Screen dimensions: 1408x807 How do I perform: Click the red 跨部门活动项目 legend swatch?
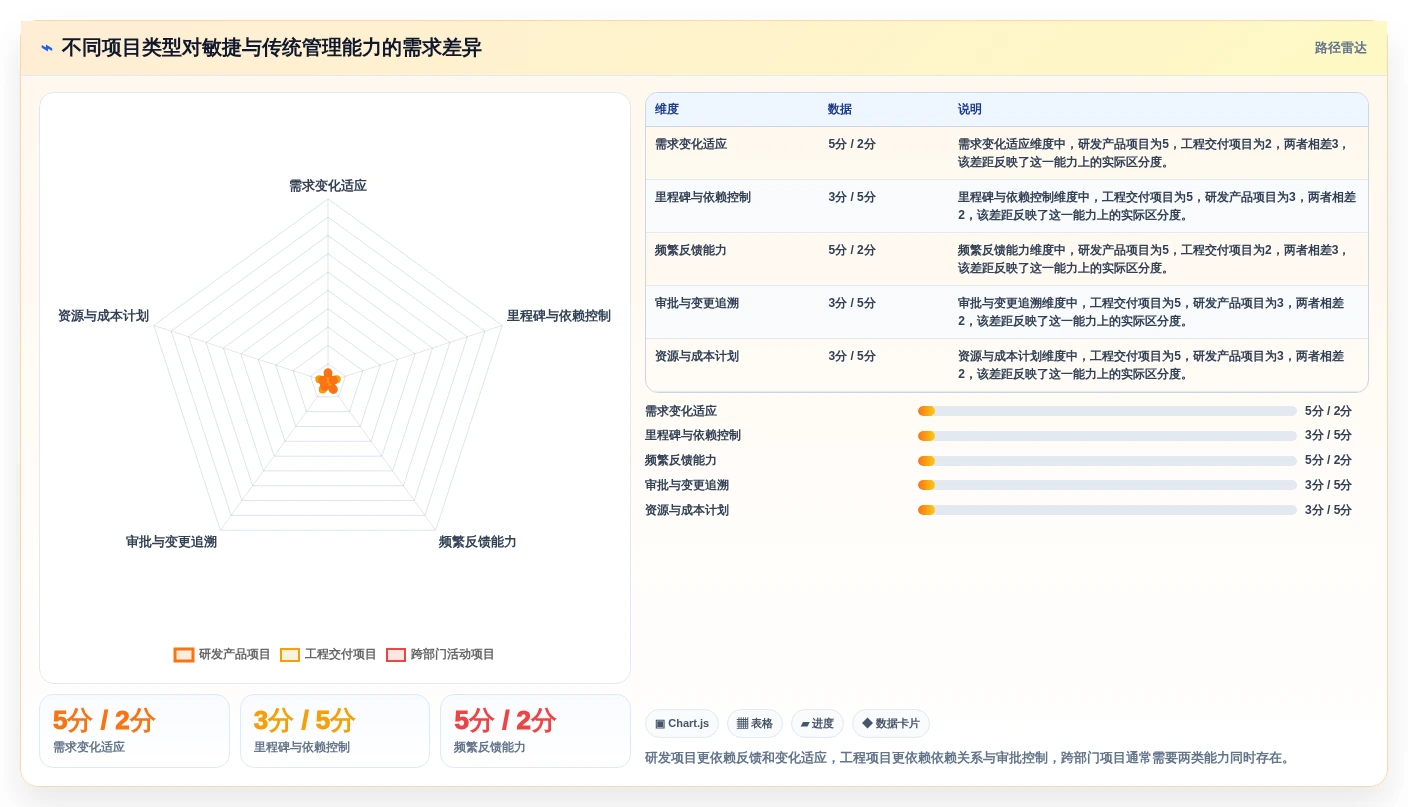click(x=396, y=655)
